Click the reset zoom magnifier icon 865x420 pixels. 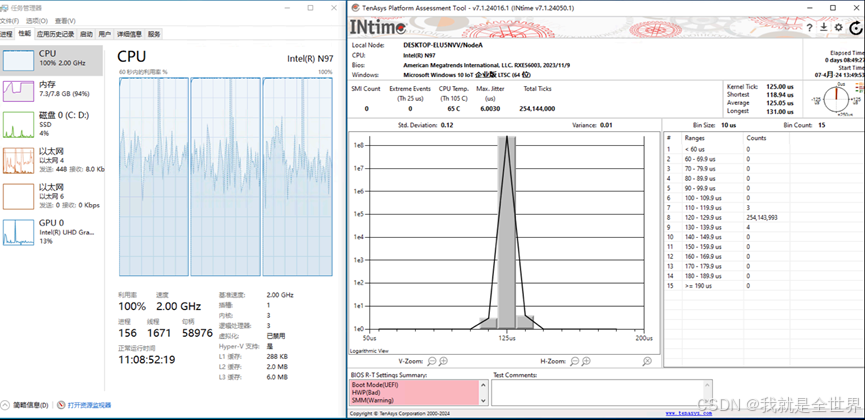(x=647, y=361)
